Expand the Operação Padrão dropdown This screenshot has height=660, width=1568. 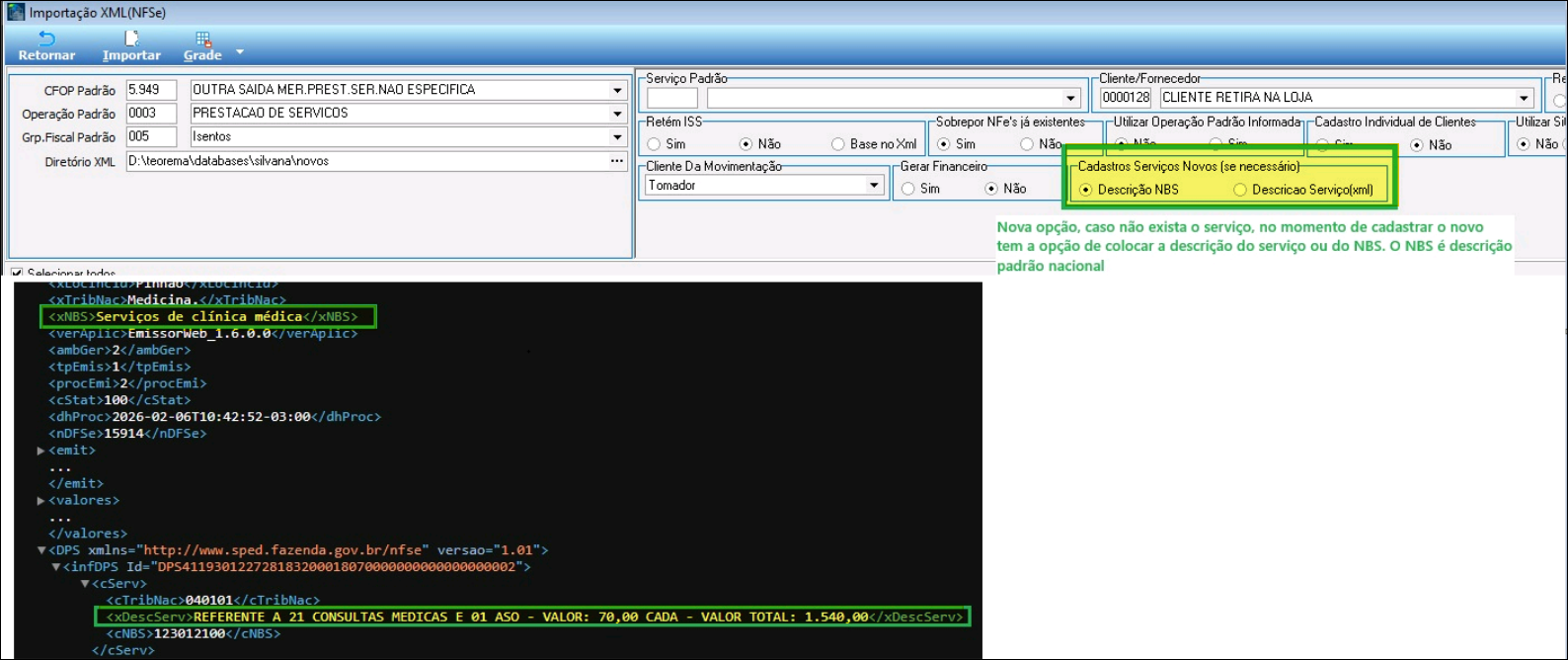click(x=617, y=114)
